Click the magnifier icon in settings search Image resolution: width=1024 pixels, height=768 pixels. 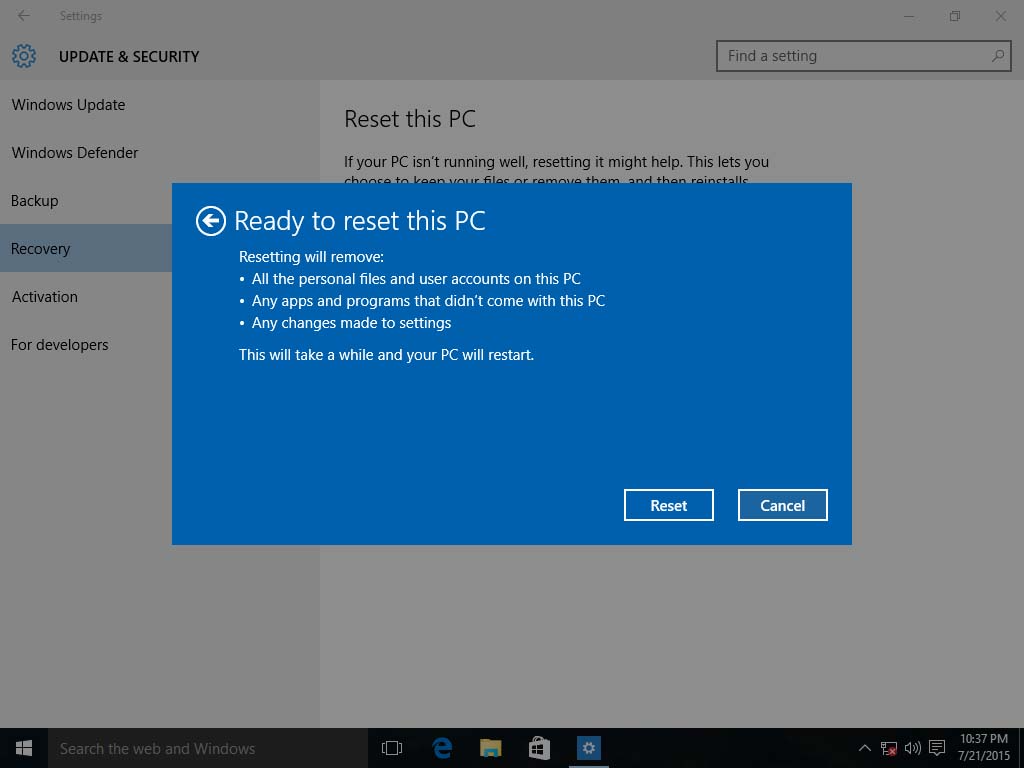997,56
